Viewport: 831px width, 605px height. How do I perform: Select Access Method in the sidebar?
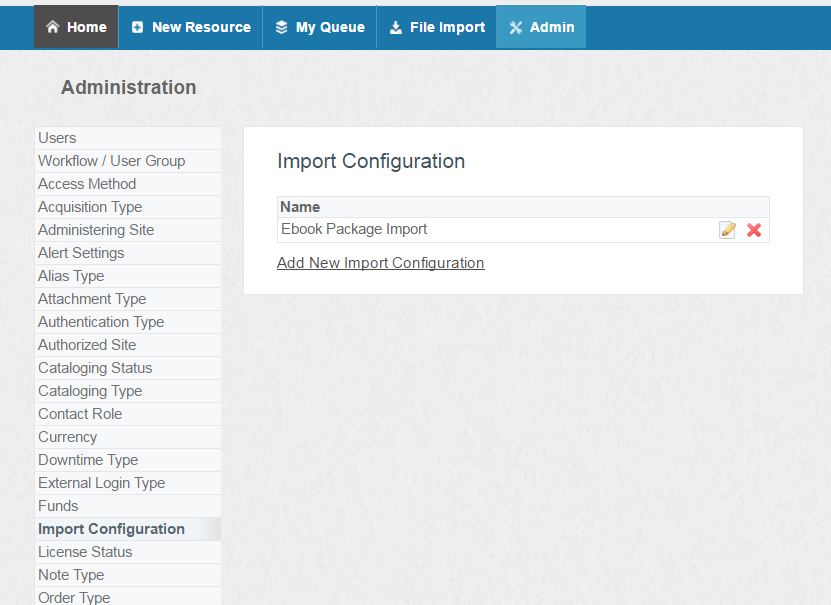[128, 184]
